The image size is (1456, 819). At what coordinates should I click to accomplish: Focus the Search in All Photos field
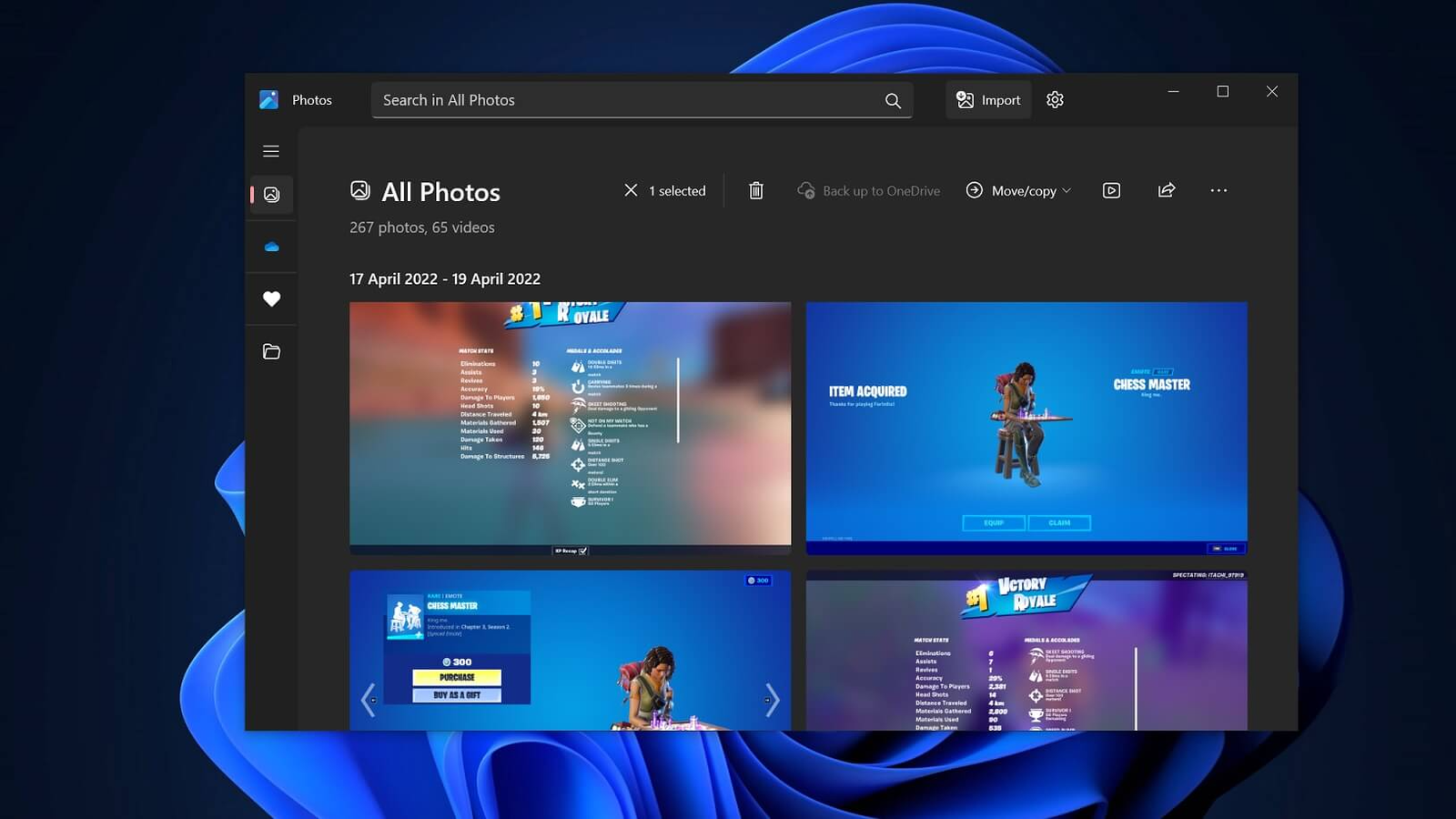pos(642,100)
